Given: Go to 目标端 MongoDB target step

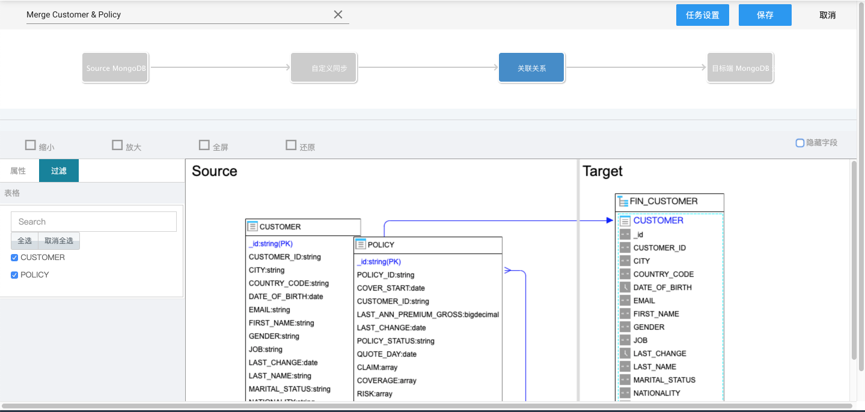Looking at the screenshot, I should coord(740,68).
